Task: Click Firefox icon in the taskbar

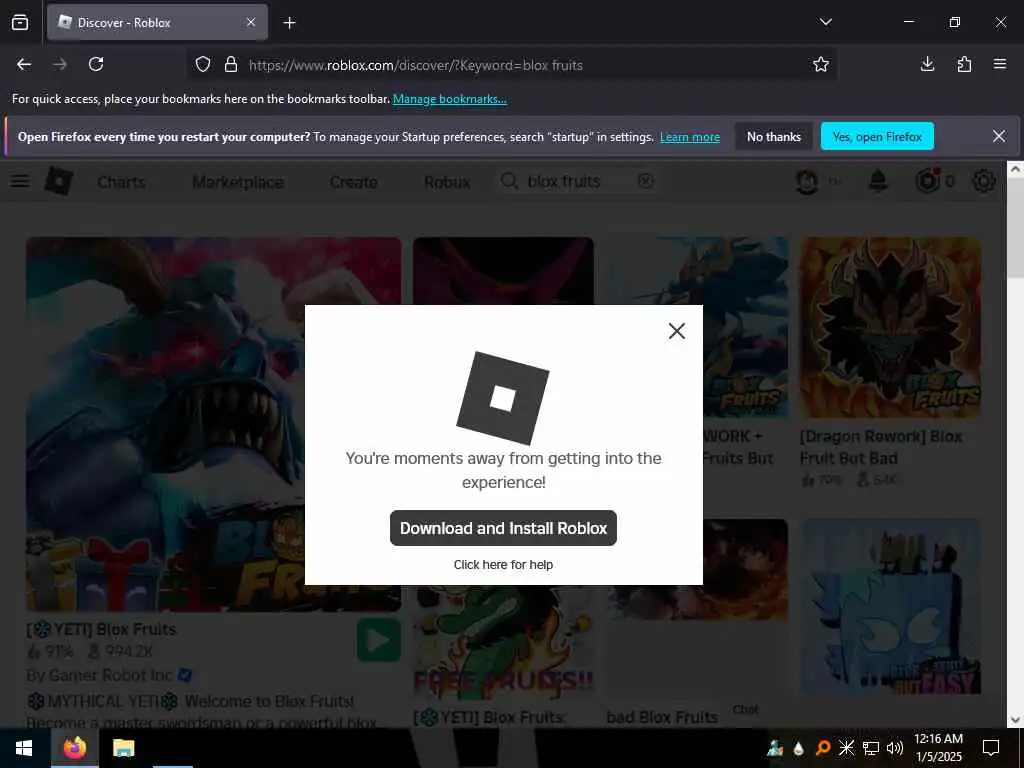Action: coord(74,748)
